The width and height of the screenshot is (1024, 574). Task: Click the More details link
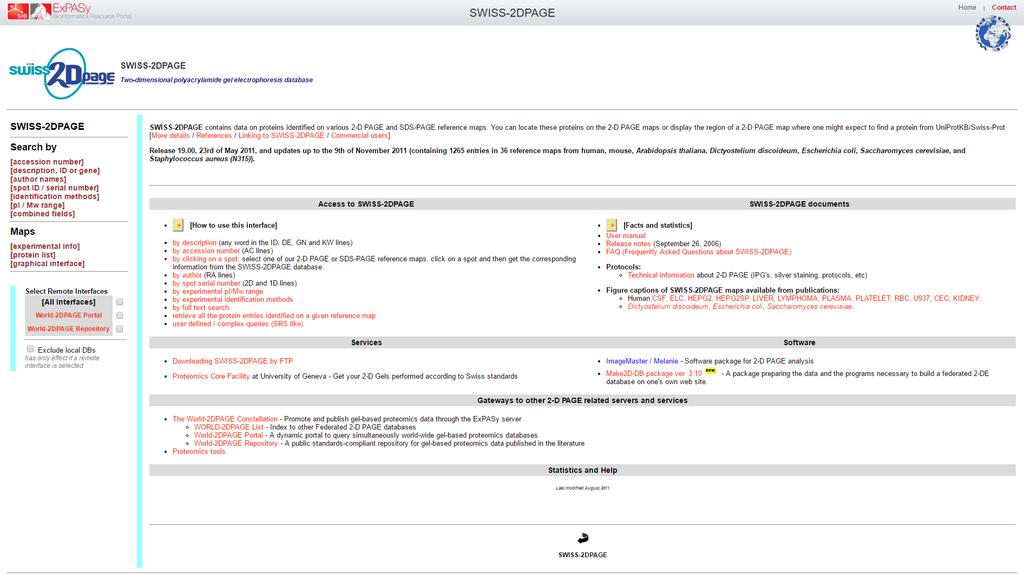click(x=170, y=136)
